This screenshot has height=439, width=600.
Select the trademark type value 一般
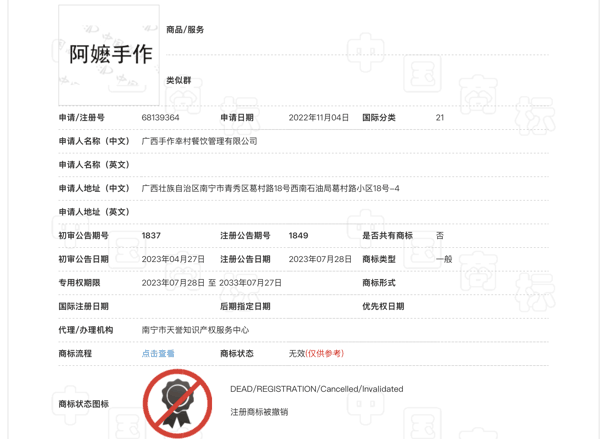coord(444,259)
